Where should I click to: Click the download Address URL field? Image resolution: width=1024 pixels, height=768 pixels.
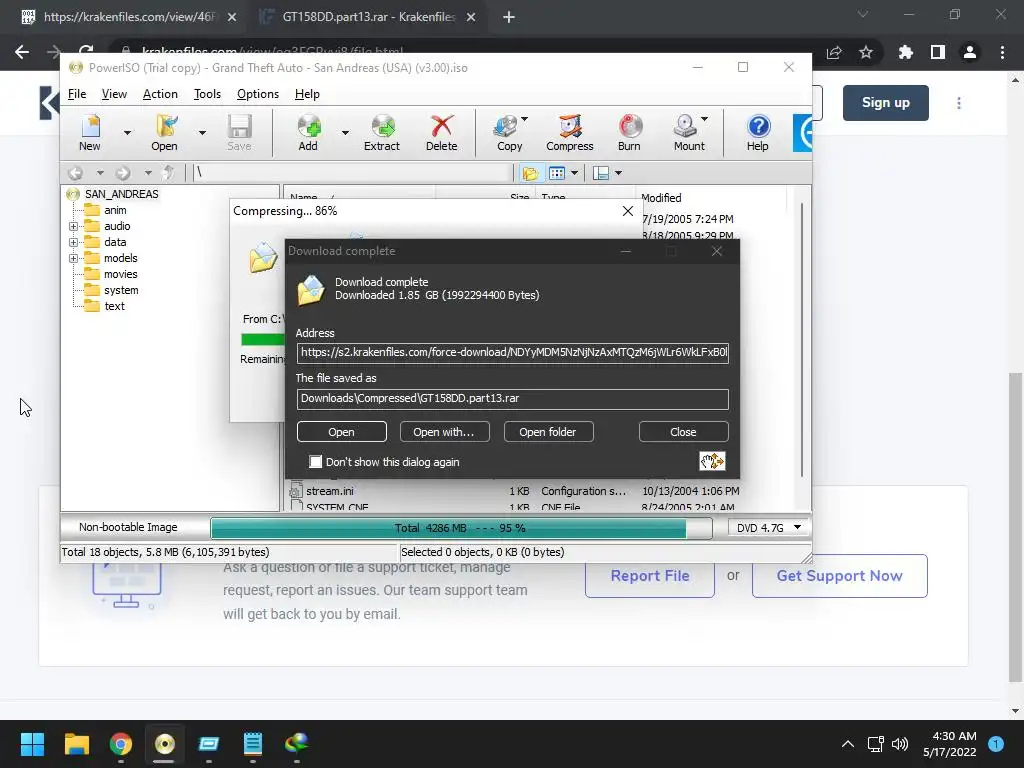pos(513,353)
